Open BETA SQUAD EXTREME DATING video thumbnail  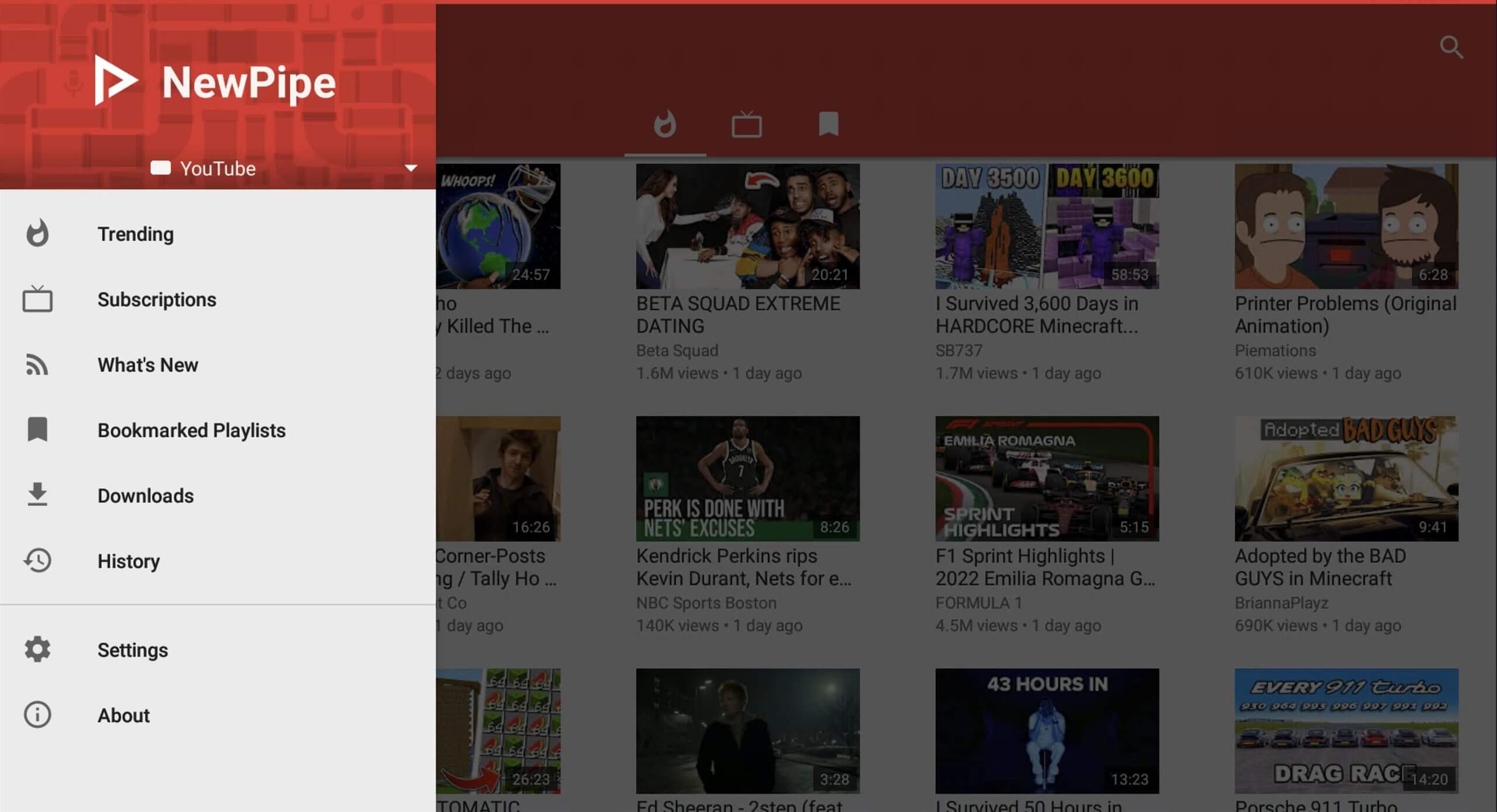[x=747, y=226]
